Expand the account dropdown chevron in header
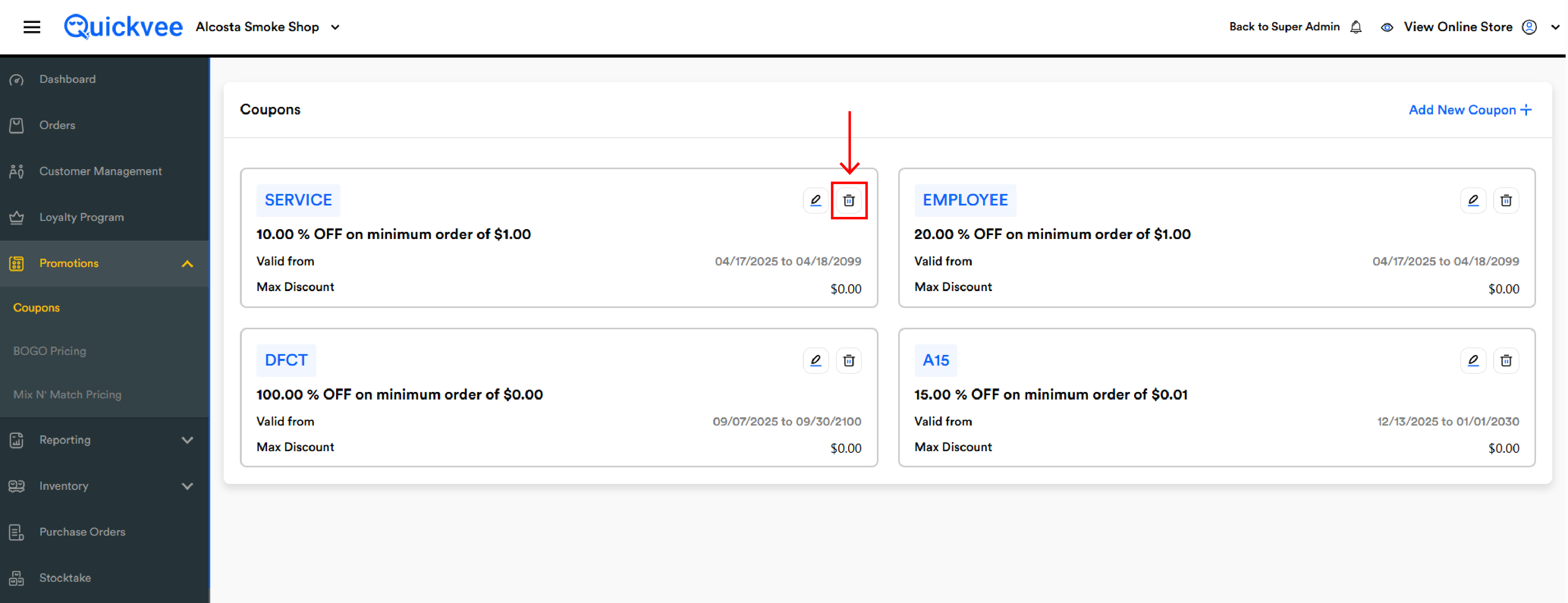 point(1555,27)
